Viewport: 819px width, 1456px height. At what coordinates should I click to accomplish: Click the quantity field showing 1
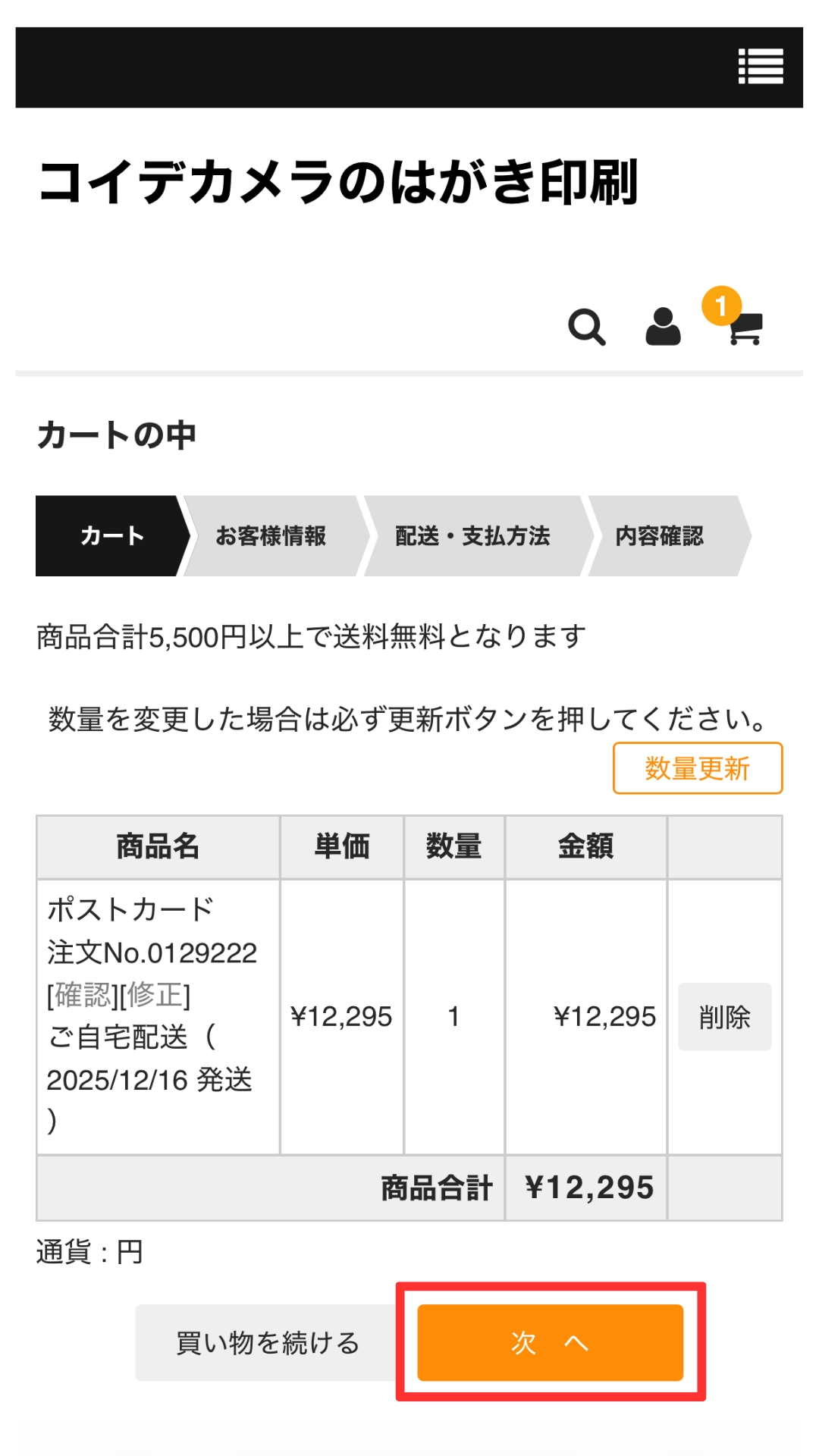[453, 1016]
